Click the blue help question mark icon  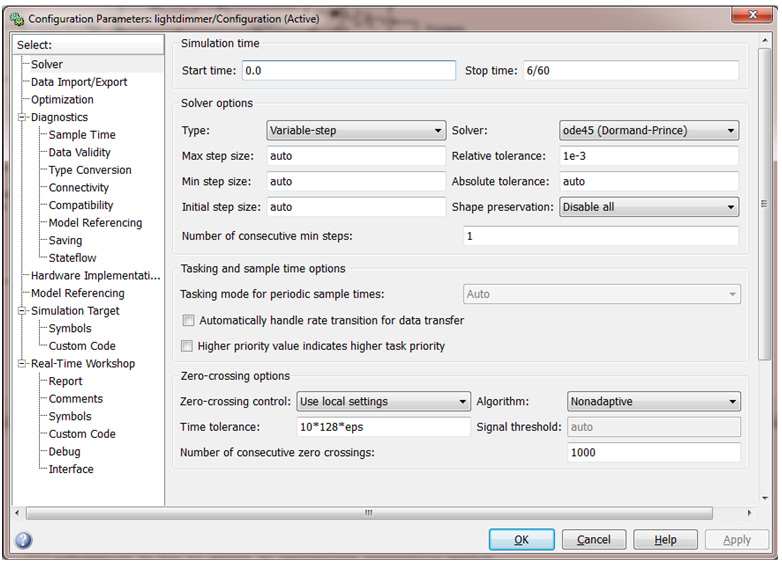23,540
